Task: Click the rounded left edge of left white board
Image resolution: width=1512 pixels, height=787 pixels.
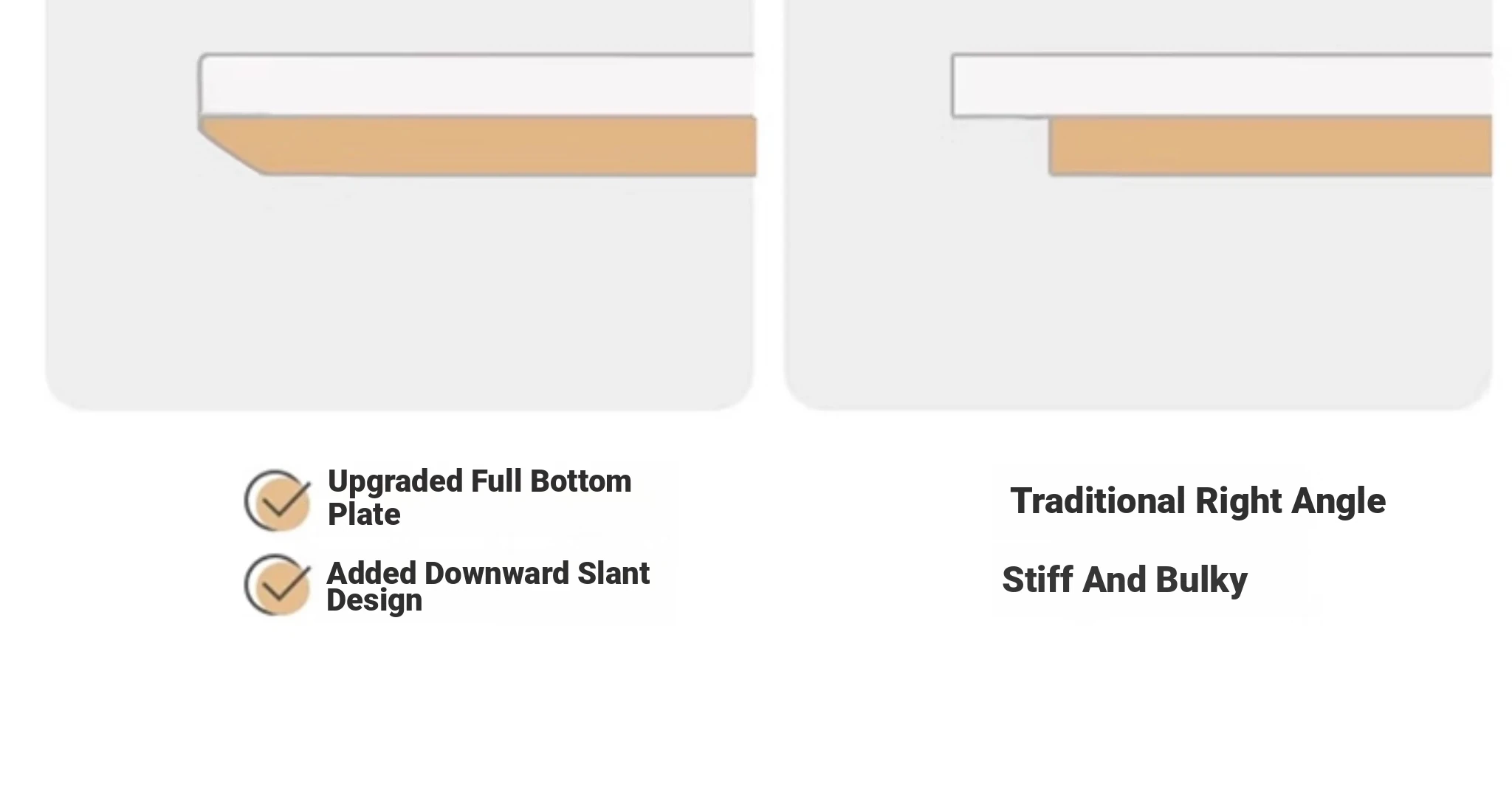Action: click(x=202, y=85)
